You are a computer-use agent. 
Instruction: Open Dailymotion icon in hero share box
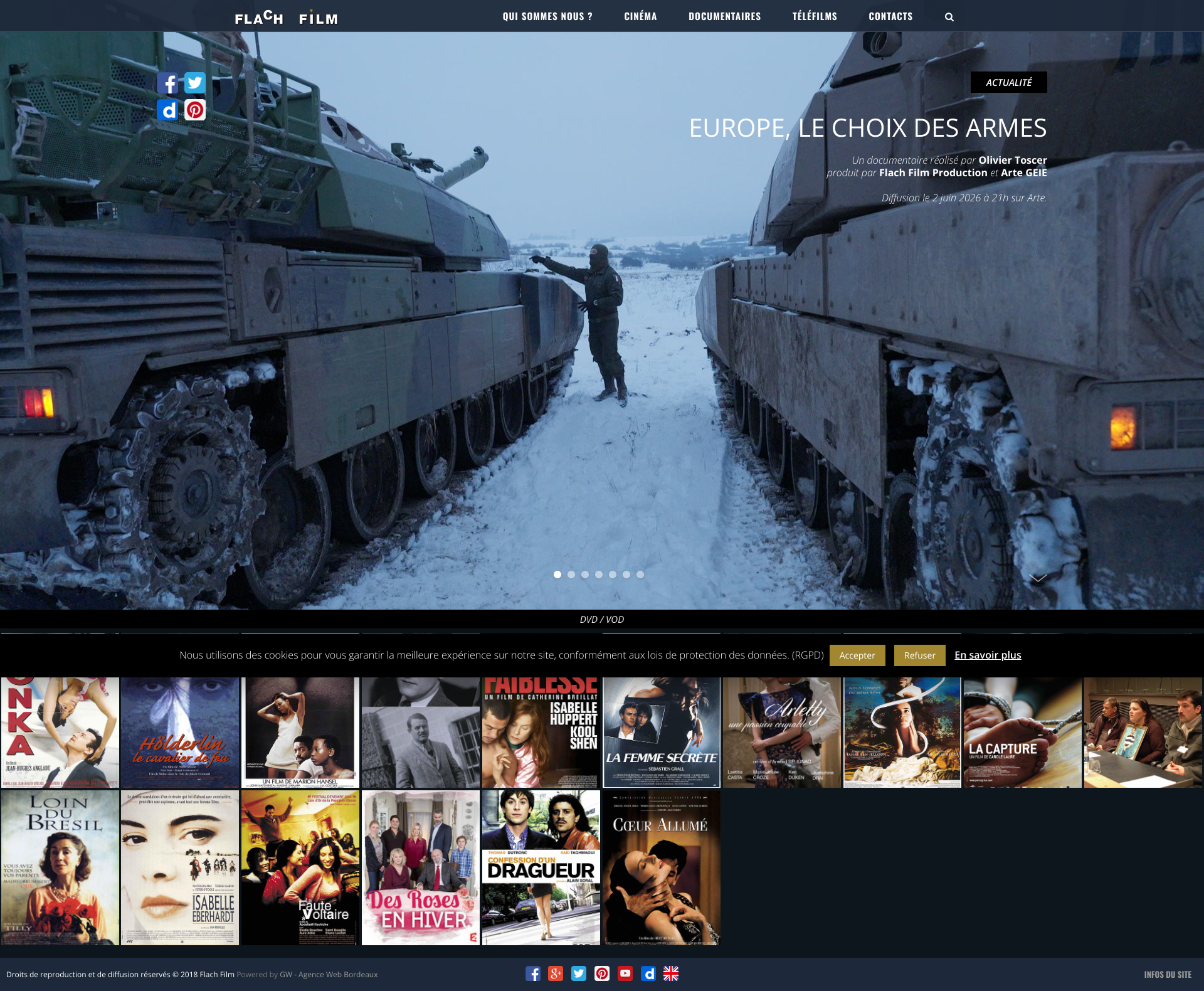click(167, 110)
